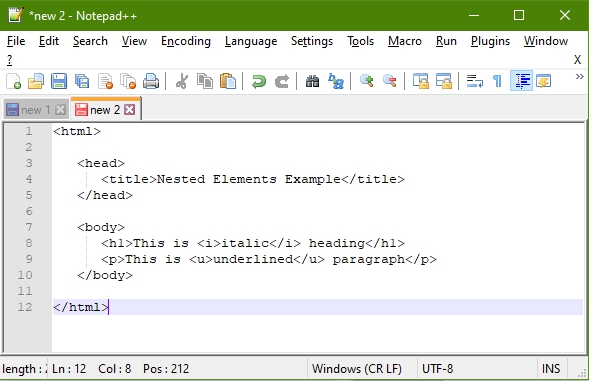Click line number 7 in margin
This screenshot has width=589, height=381.
[x=29, y=227]
